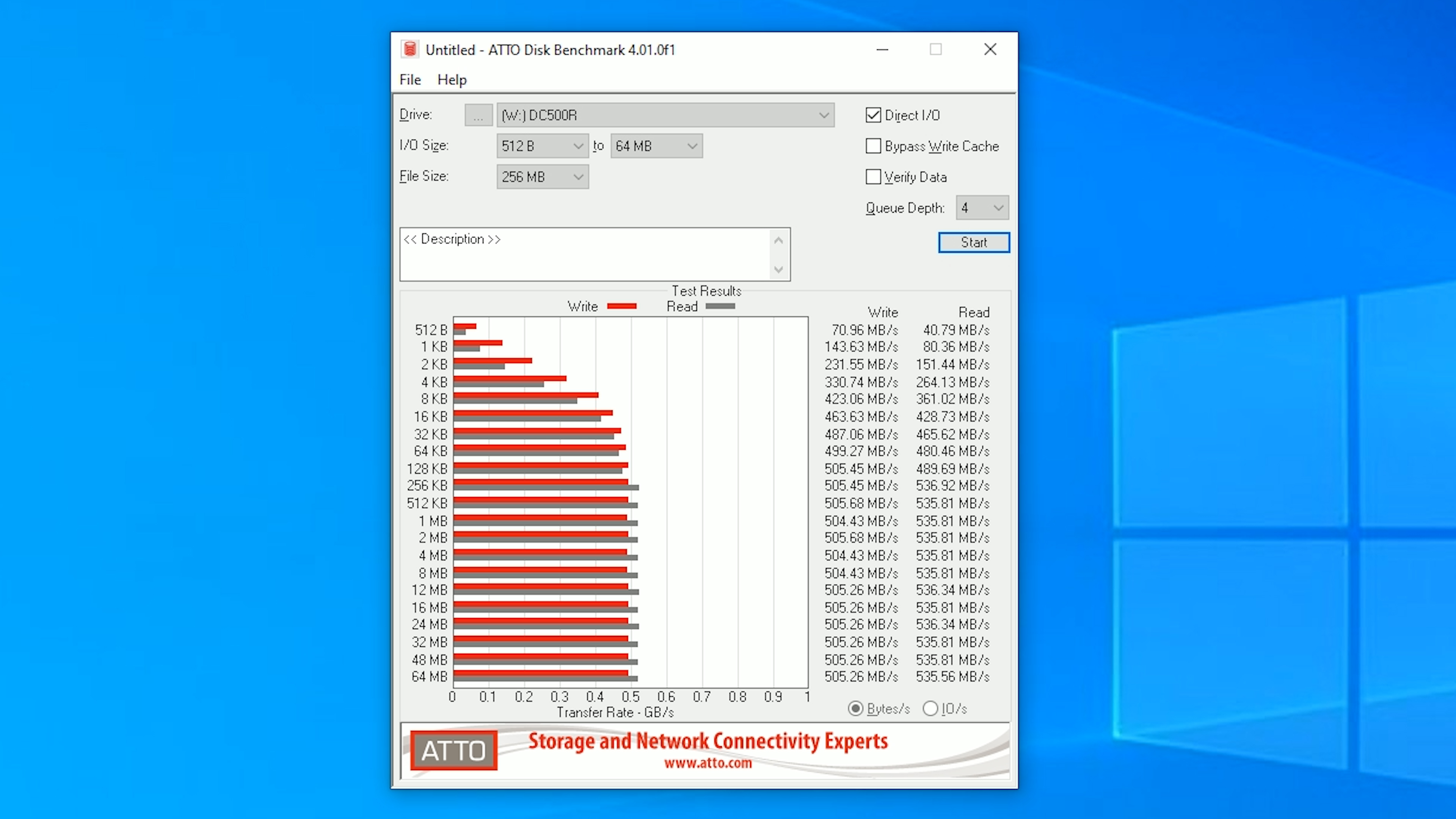
Task: Click the description box scroll down arrow
Action: click(778, 269)
